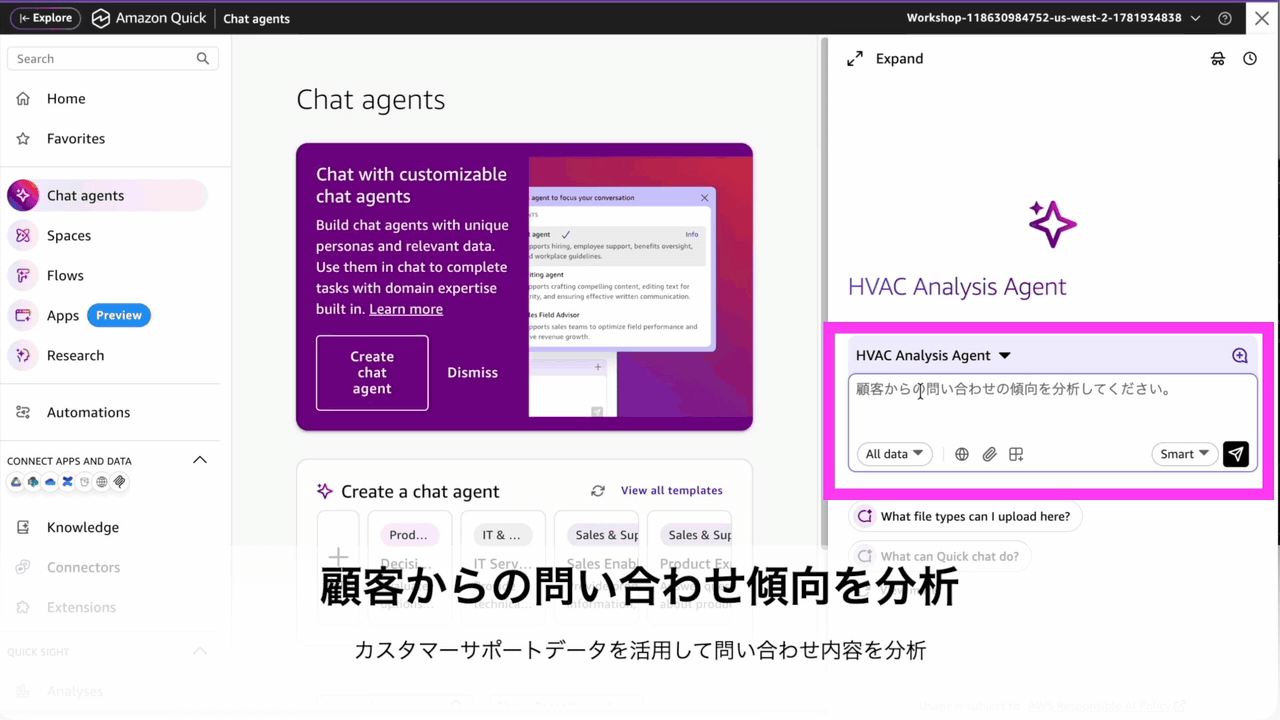Click the coiled connector icon after the globe
The image size is (1280, 720).
119,482
